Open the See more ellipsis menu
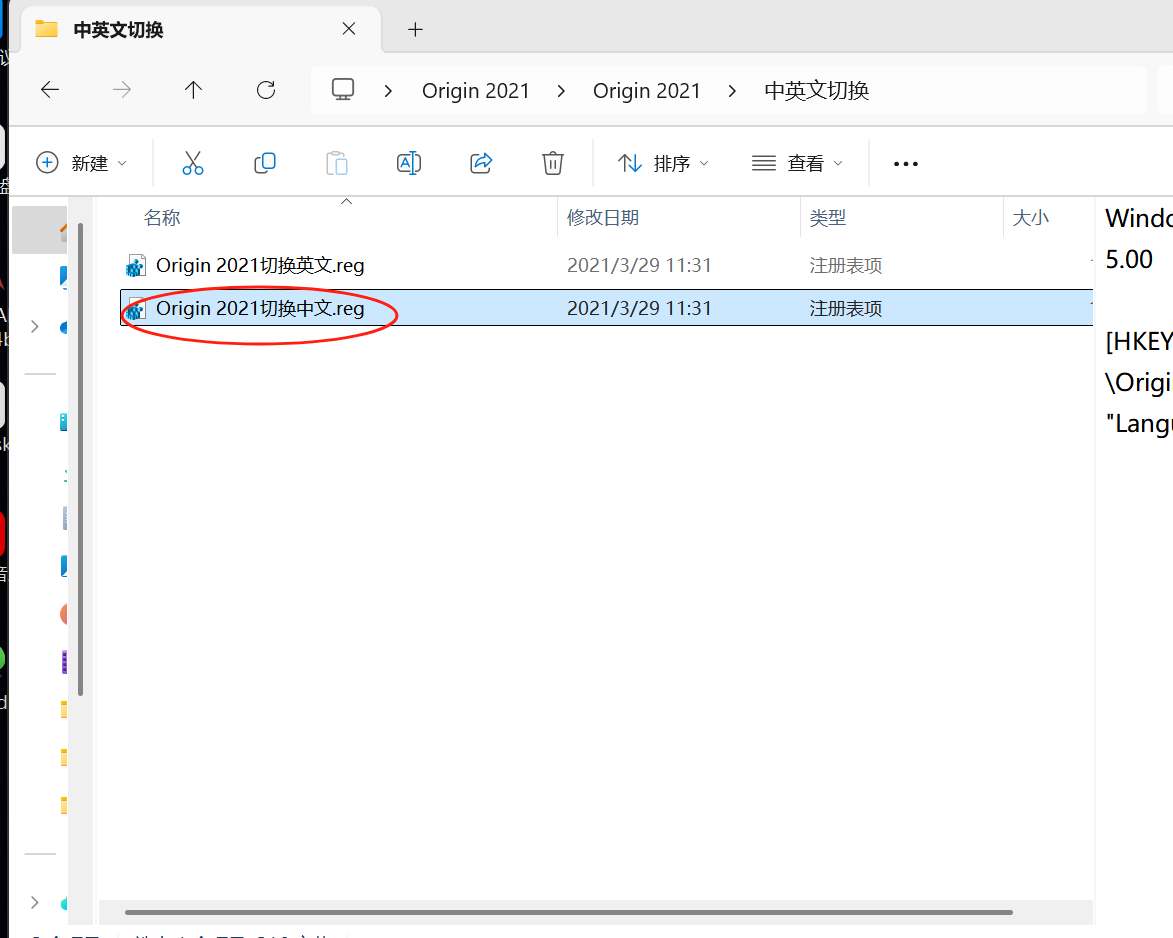Image resolution: width=1173 pixels, height=938 pixels. click(904, 162)
